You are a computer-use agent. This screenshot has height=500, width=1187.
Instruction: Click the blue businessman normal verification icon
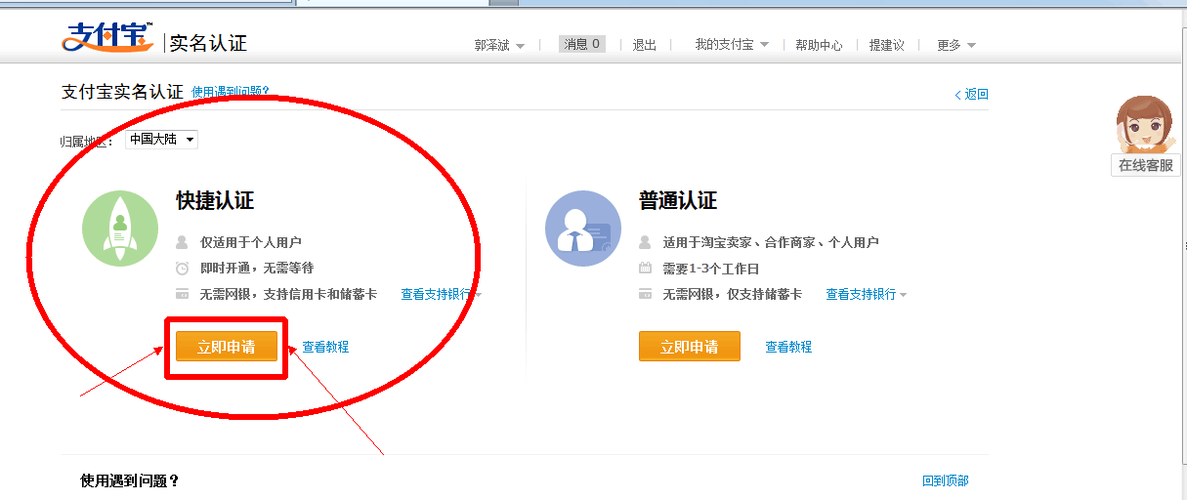pos(582,228)
